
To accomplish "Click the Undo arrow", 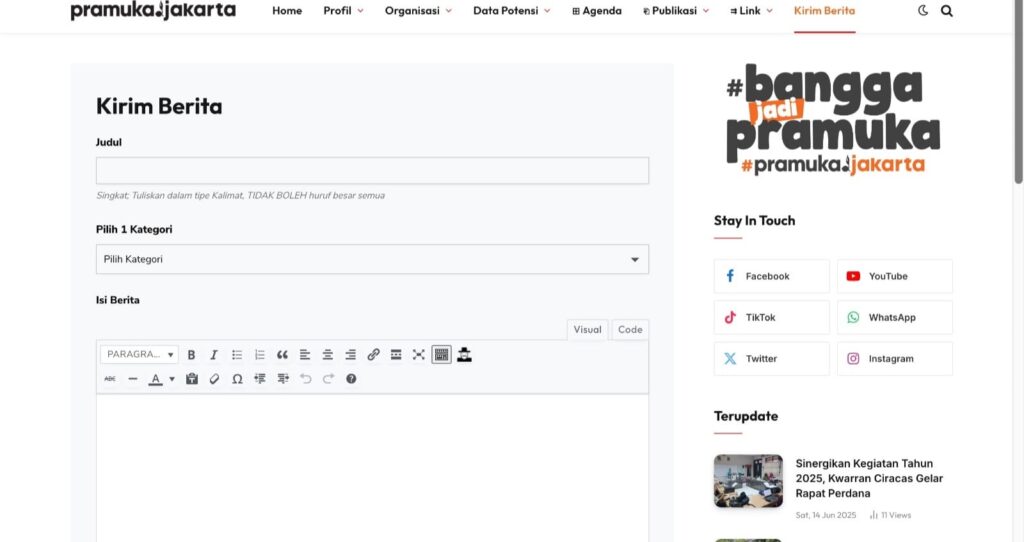I will [306, 379].
